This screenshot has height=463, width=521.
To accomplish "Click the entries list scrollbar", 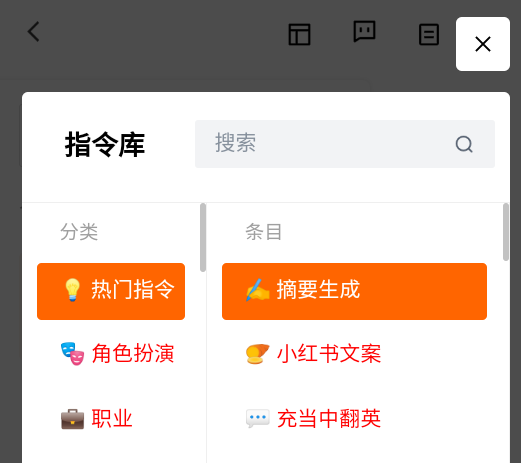I will click(x=506, y=232).
